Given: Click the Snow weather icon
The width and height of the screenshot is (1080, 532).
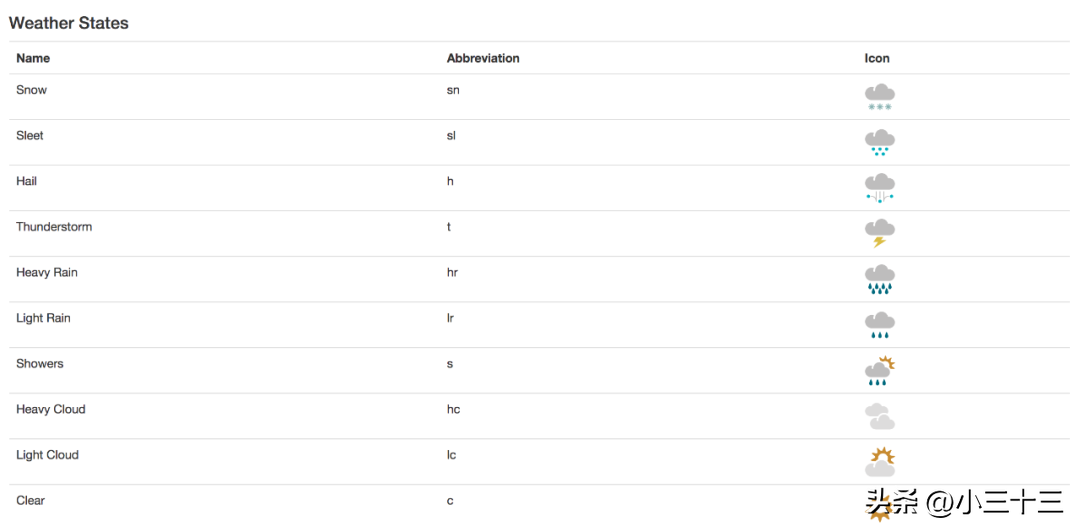Looking at the screenshot, I should coord(880,97).
